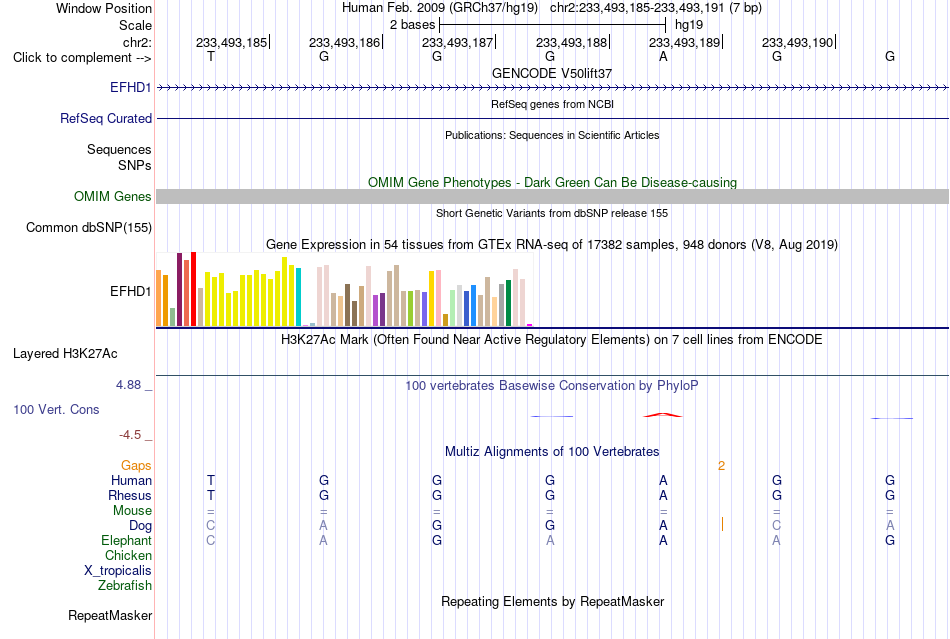Click position label 233,493,190
Image resolution: width=950 pixels, height=639 pixels.
pyautogui.click(x=797, y=42)
